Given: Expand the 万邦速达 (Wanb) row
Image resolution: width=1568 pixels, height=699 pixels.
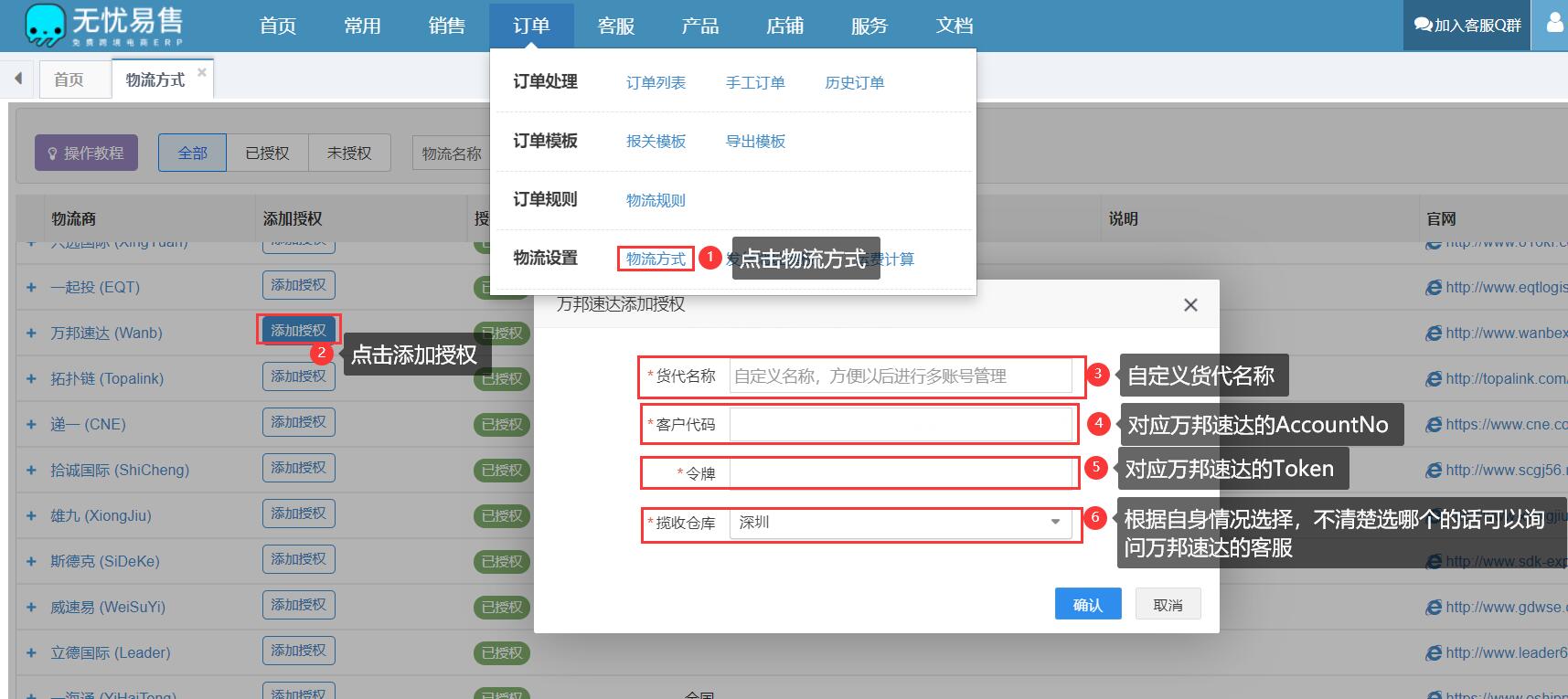Looking at the screenshot, I should coord(31,333).
